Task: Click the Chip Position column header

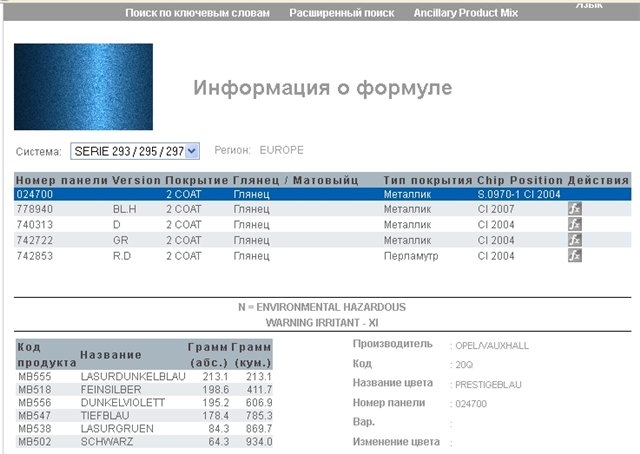Action: (x=520, y=180)
